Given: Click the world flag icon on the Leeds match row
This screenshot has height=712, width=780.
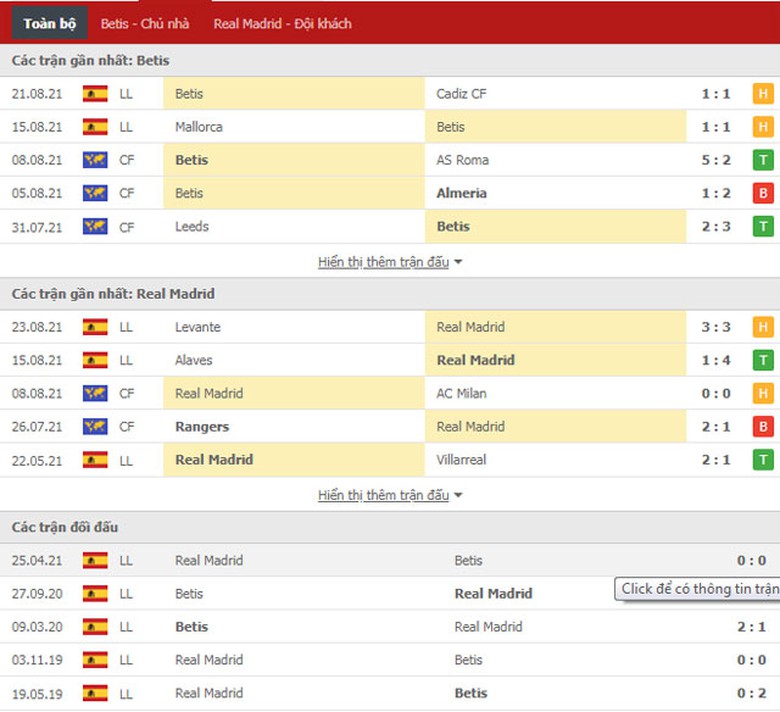Looking at the screenshot, I should [95, 227].
